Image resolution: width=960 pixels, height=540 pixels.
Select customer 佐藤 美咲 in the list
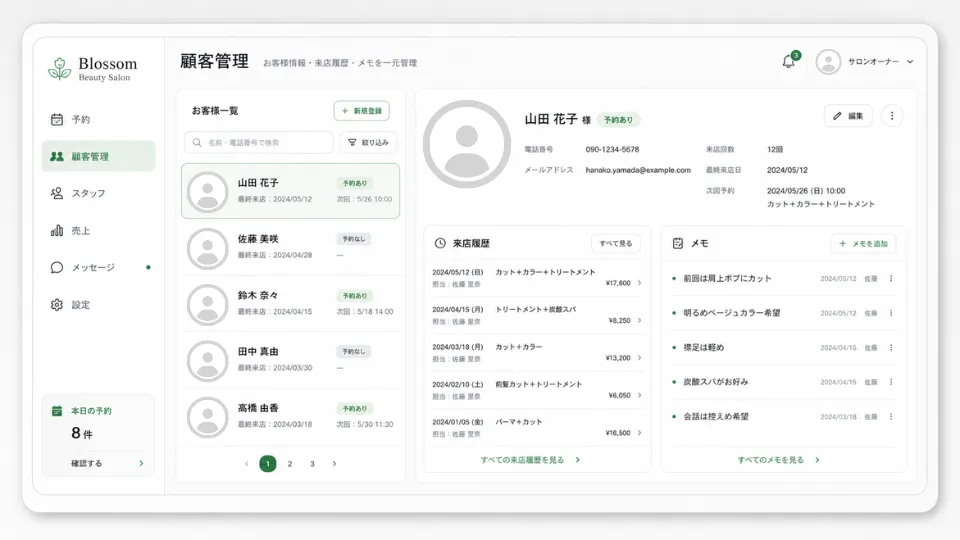click(x=290, y=247)
